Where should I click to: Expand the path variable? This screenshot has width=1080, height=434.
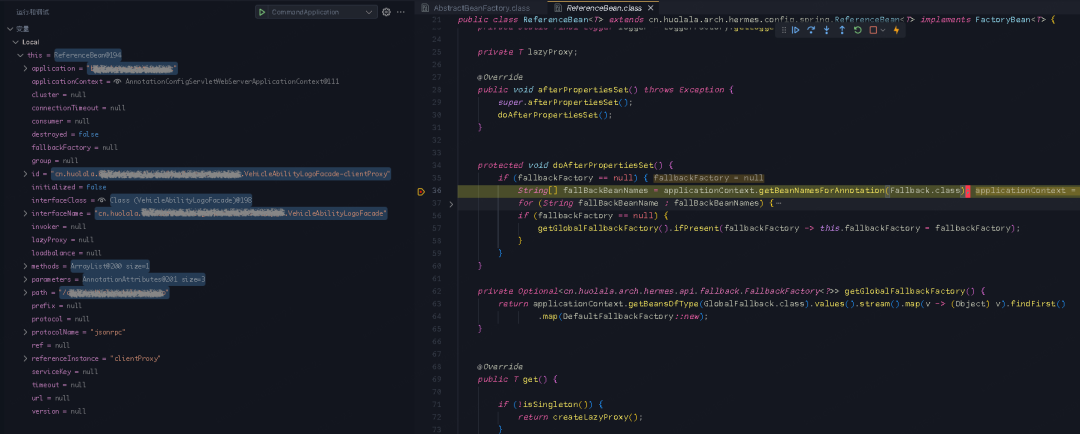(x=25, y=293)
